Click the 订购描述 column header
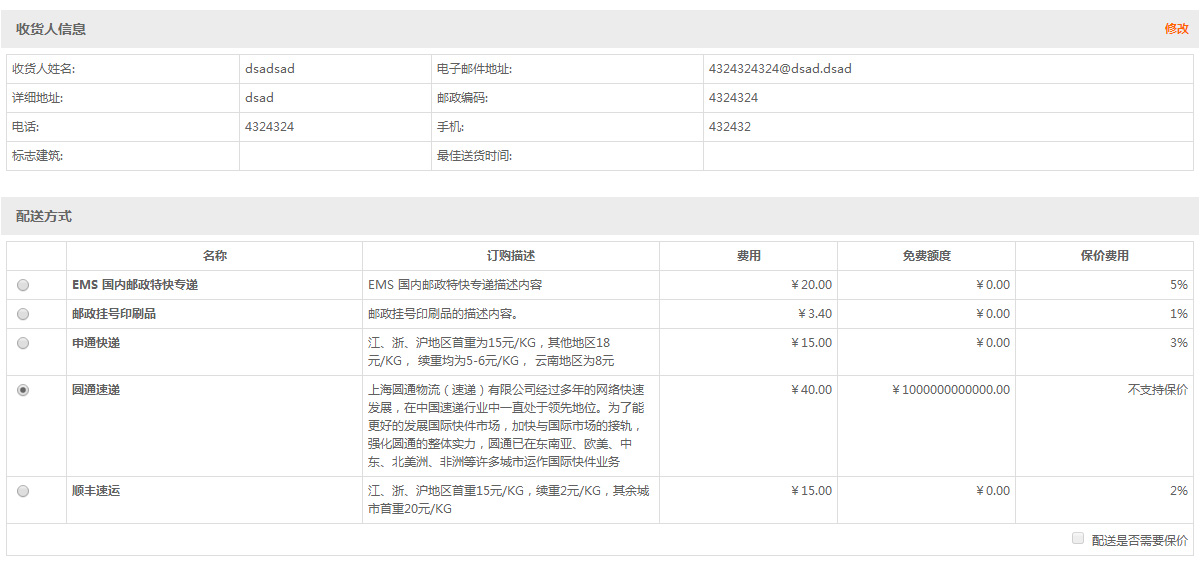The width and height of the screenshot is (1200, 574). (x=511, y=256)
